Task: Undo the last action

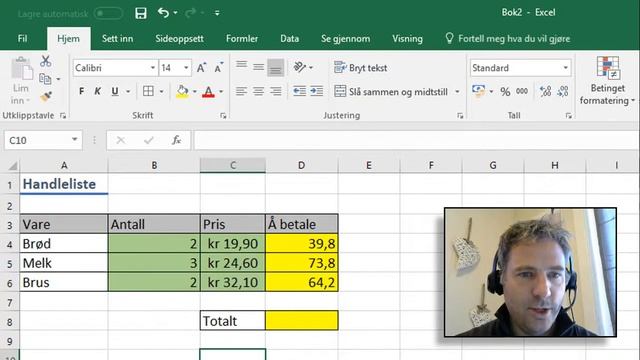Action: (163, 13)
